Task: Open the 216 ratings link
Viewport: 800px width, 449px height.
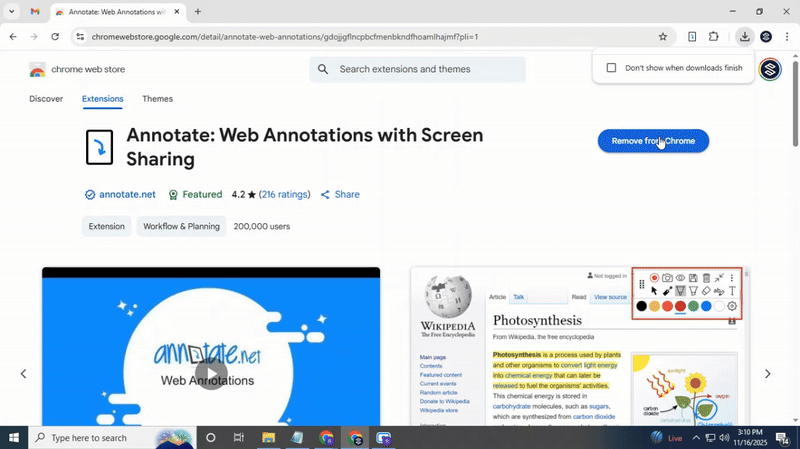Action: click(285, 195)
